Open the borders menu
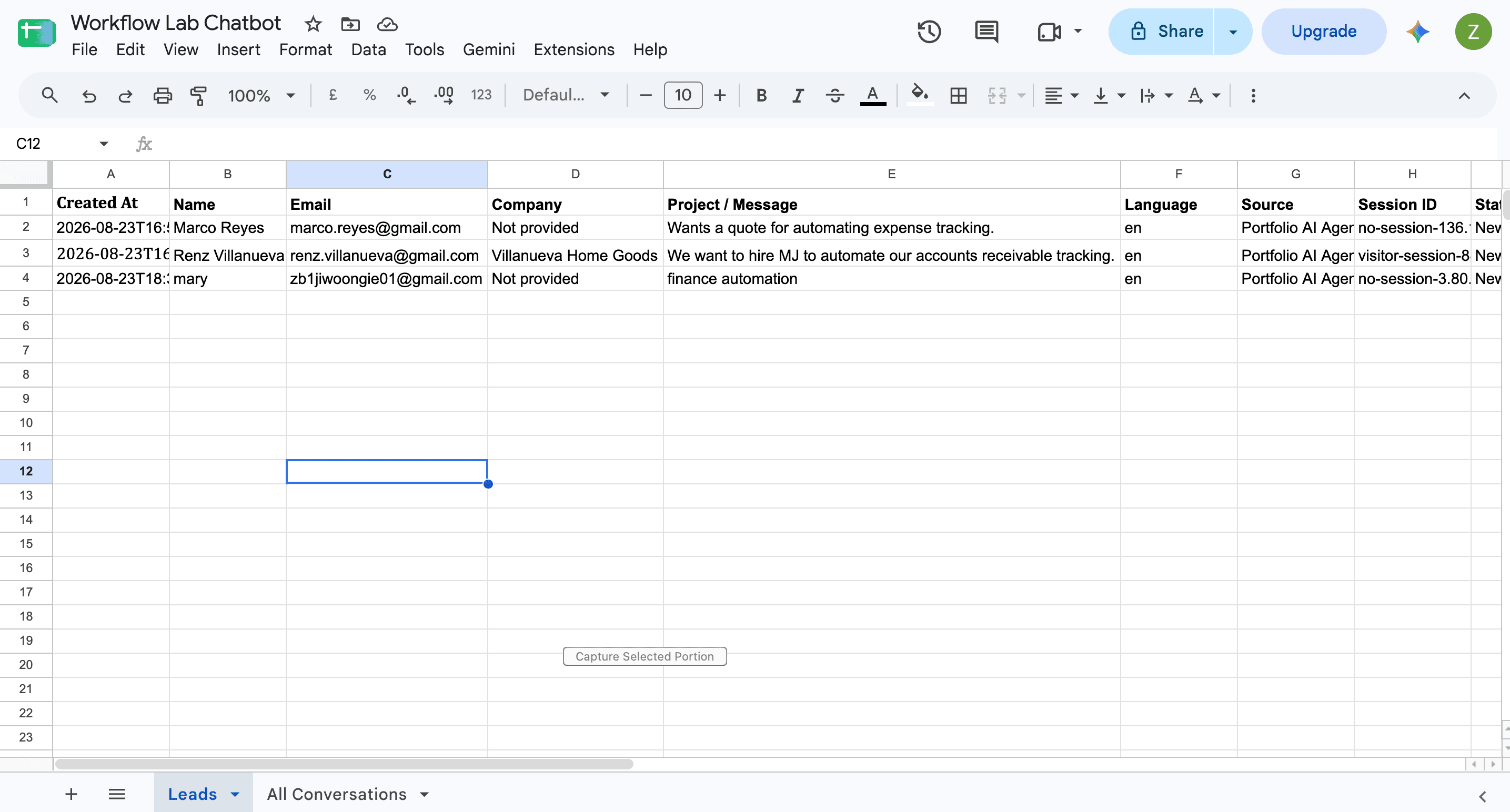This screenshot has height=812, width=1510. 959,95
